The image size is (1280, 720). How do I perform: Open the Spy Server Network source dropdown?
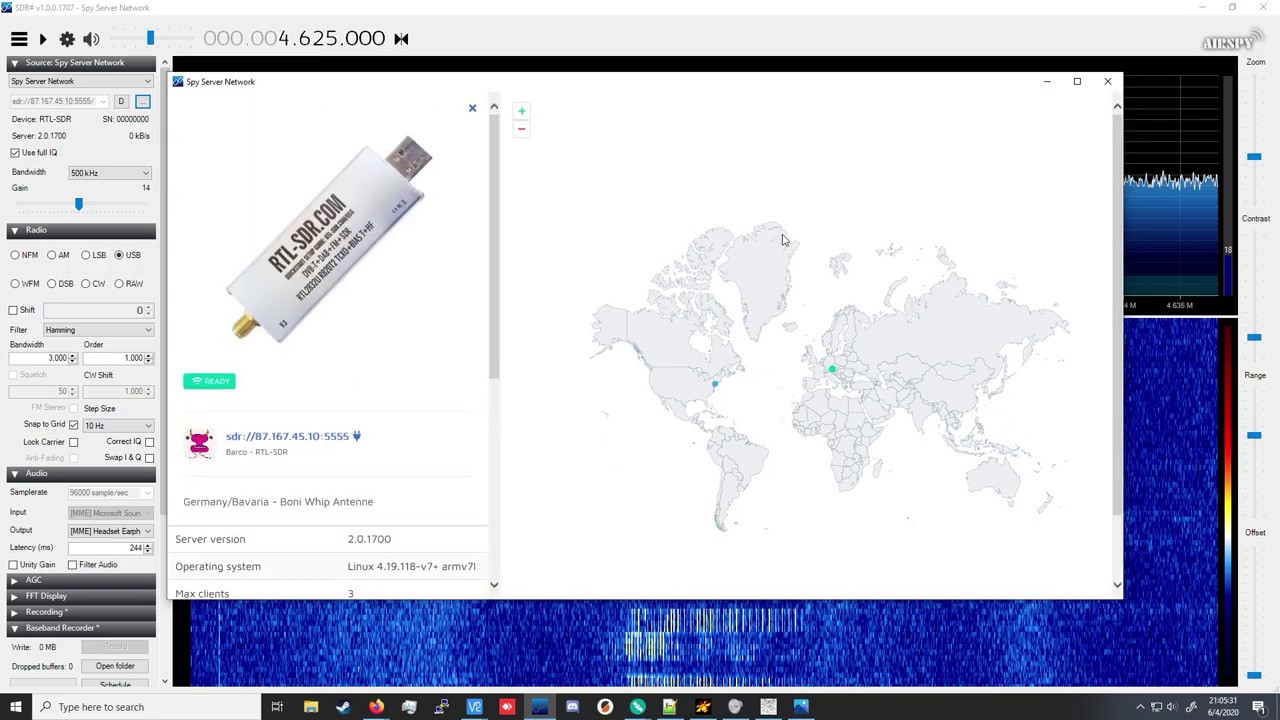tap(81, 81)
